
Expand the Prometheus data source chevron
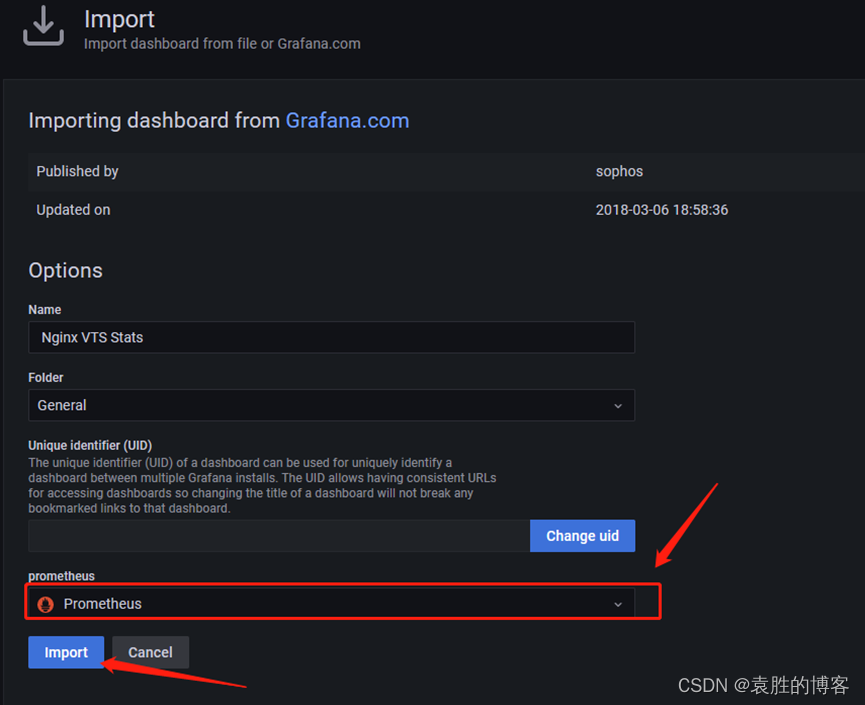tap(618, 605)
